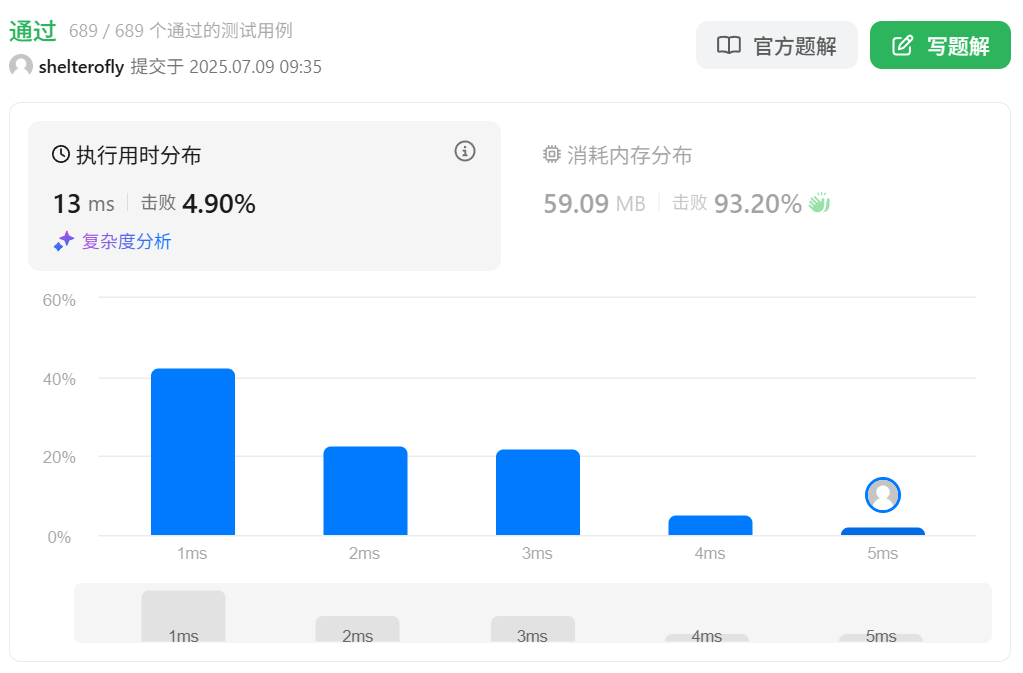Screen dimensions: 1023x673
Task: Click the 40% y-axis label
Action: tap(59, 379)
